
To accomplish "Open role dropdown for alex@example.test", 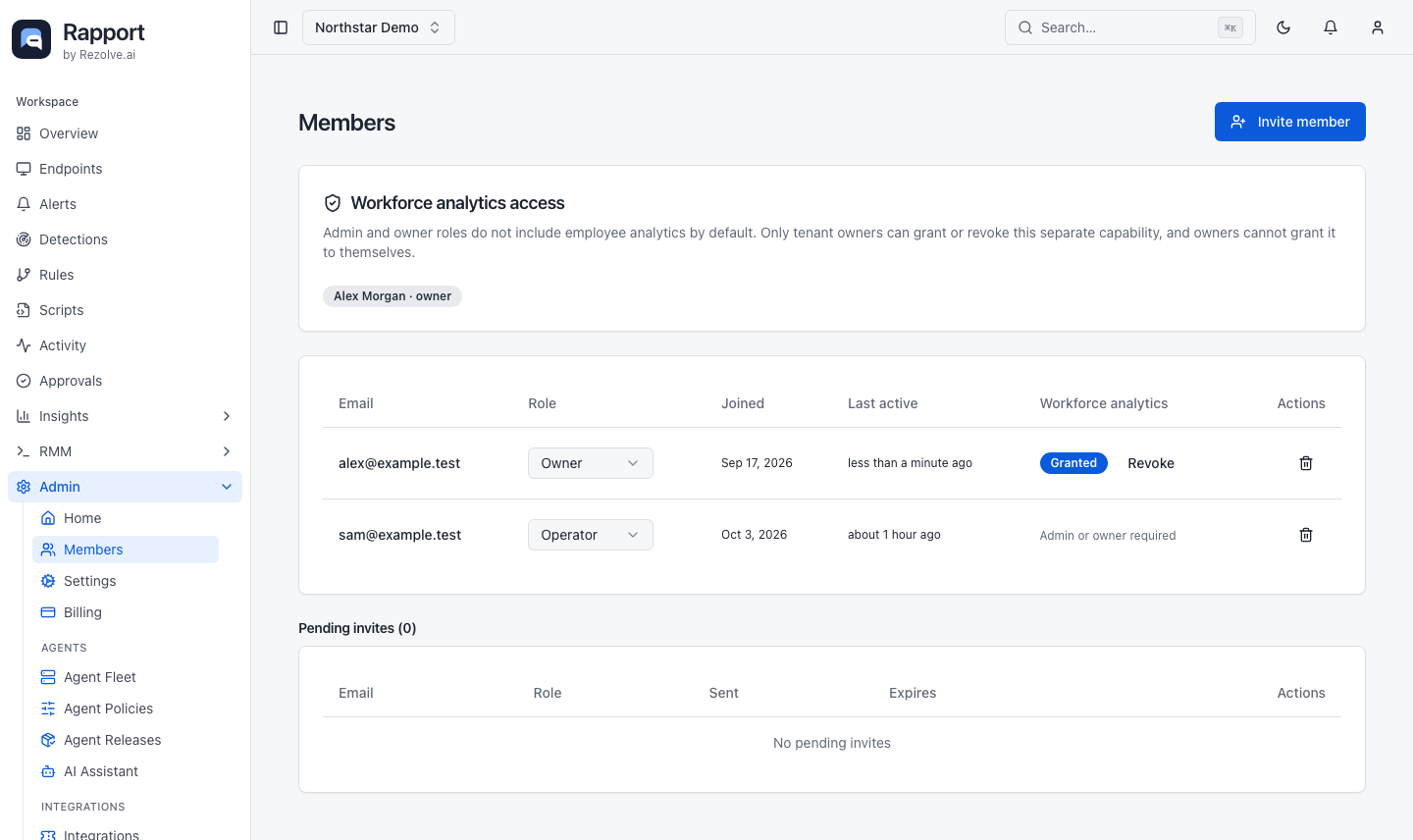I will click(591, 463).
